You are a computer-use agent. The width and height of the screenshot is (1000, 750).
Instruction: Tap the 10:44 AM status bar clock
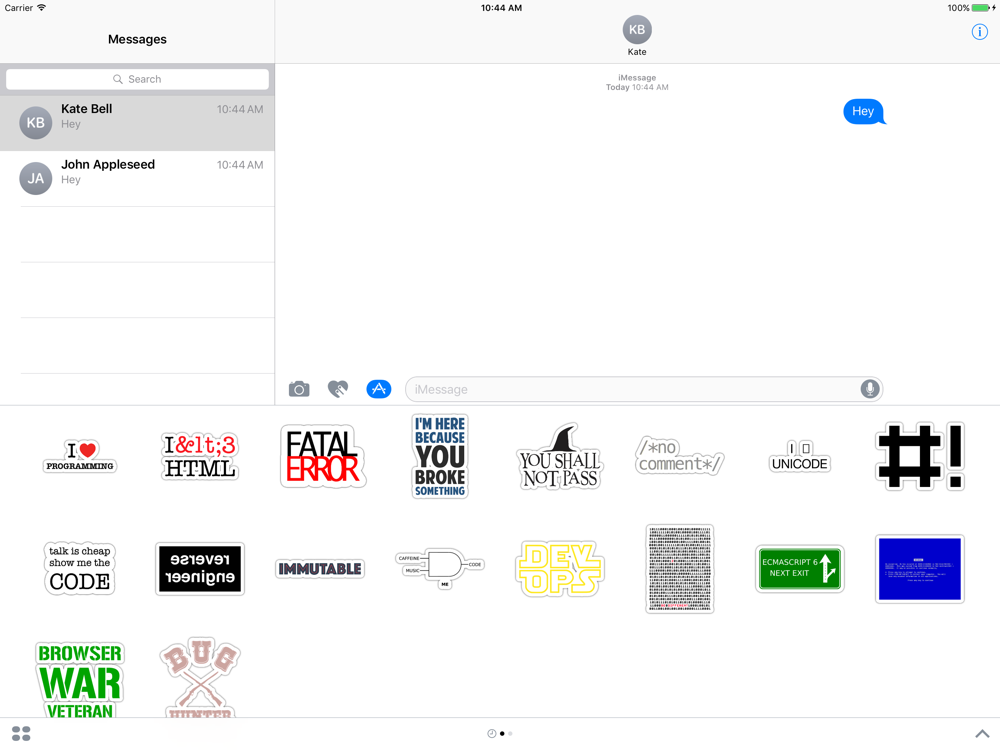(x=501, y=8)
